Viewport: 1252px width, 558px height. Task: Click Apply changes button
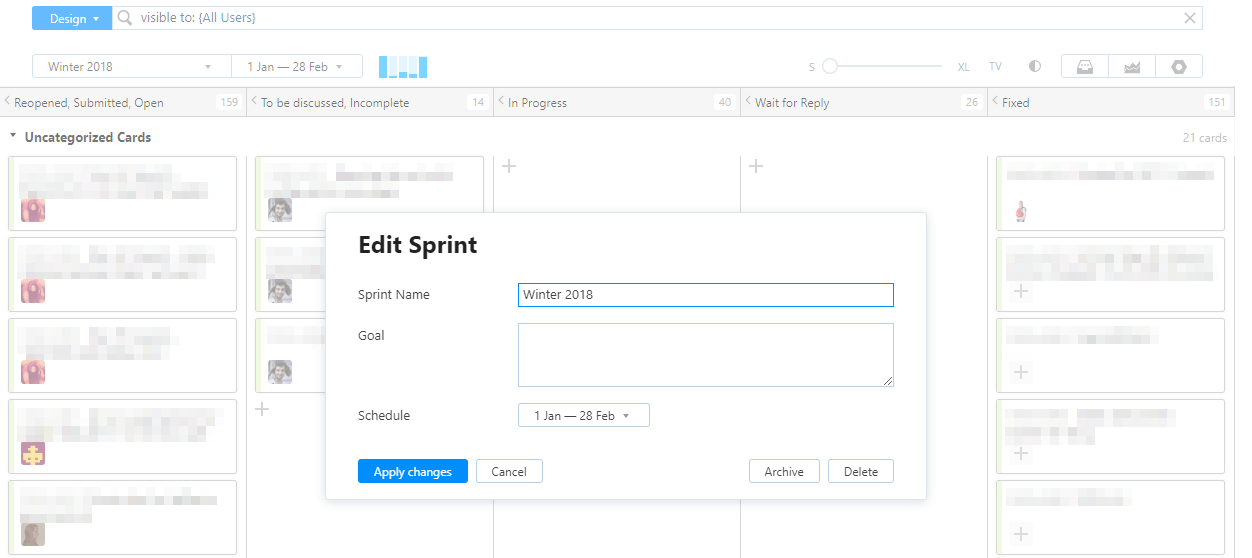412,472
